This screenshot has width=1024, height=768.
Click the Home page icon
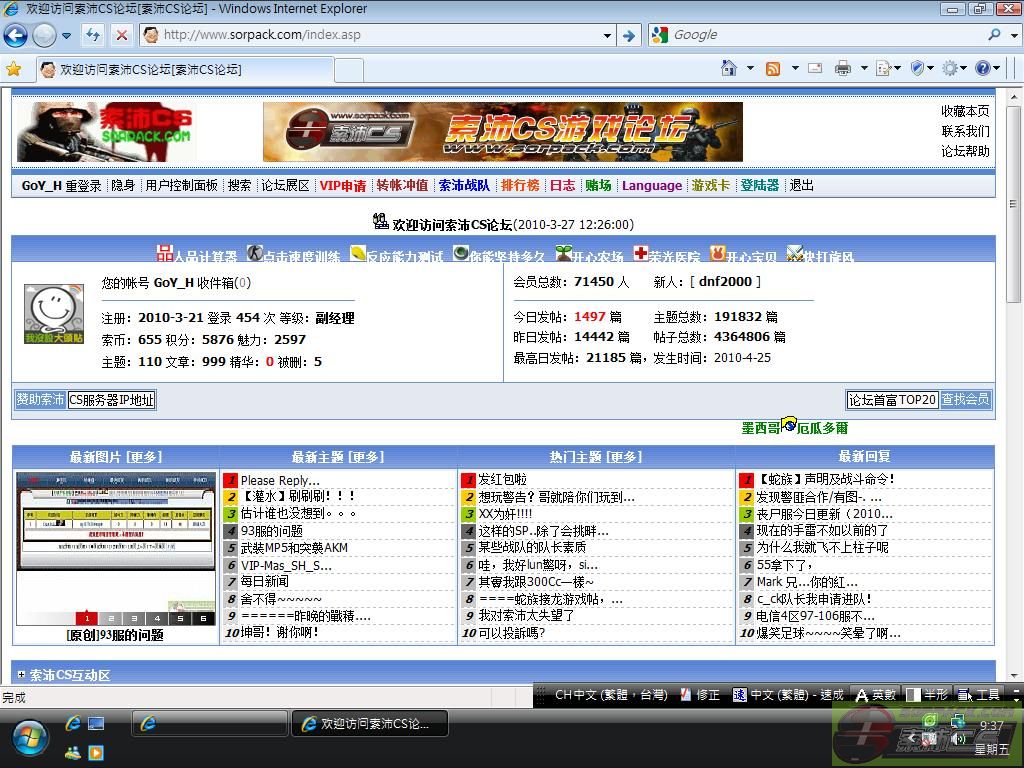click(729, 68)
